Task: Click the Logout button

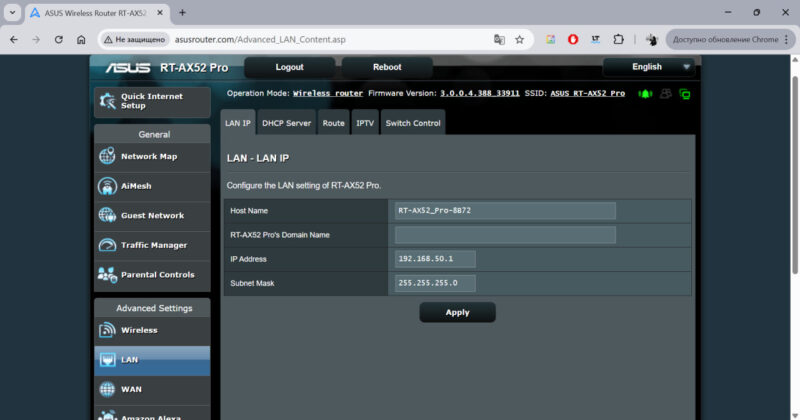Action: click(x=289, y=67)
